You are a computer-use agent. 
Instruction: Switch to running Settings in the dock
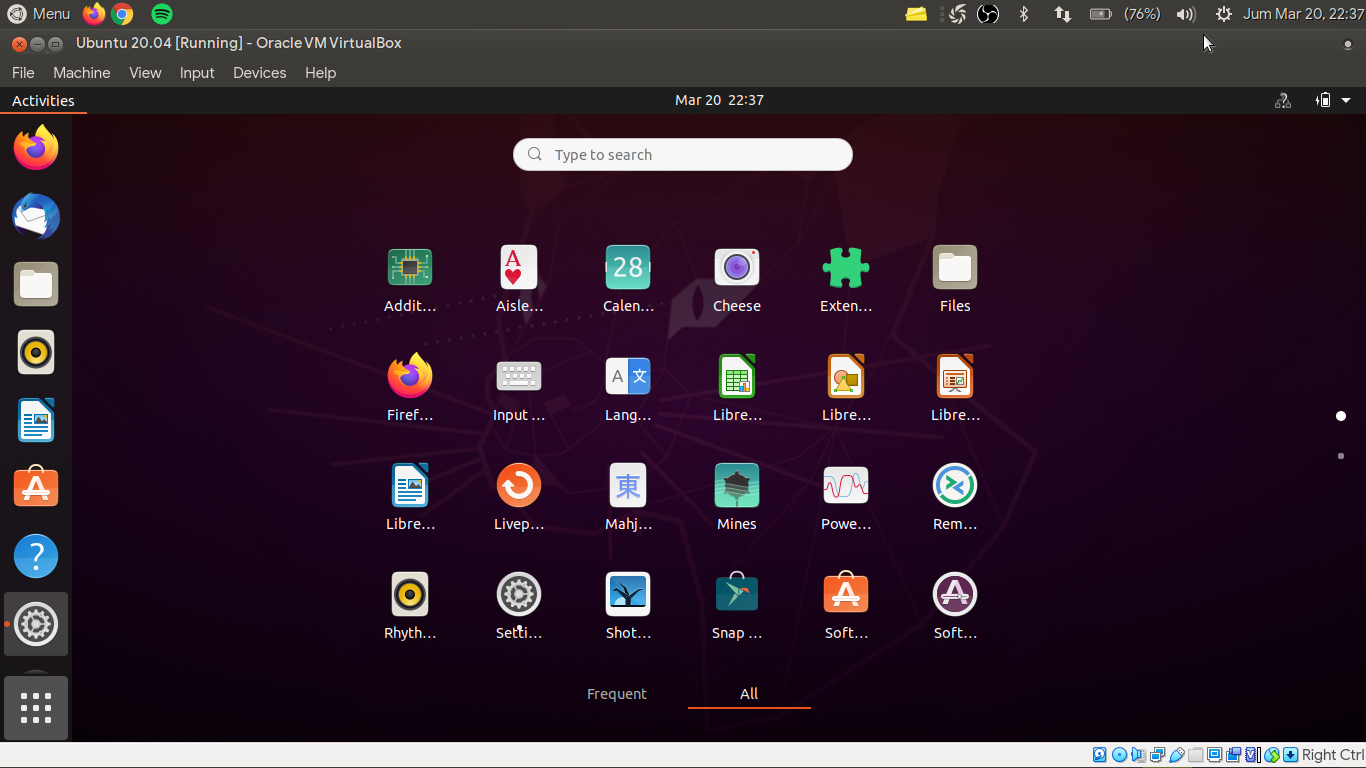point(36,624)
